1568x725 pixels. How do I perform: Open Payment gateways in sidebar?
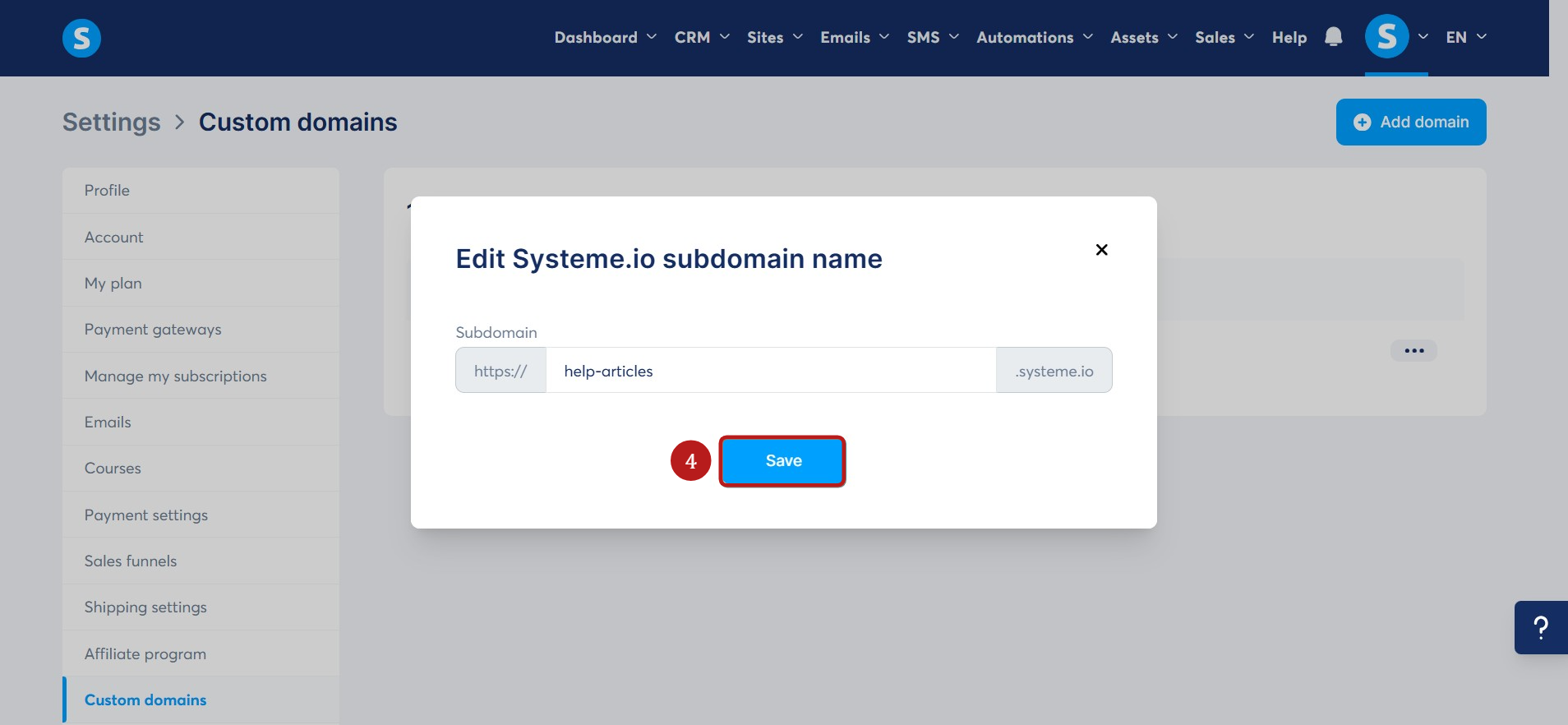[x=201, y=330]
